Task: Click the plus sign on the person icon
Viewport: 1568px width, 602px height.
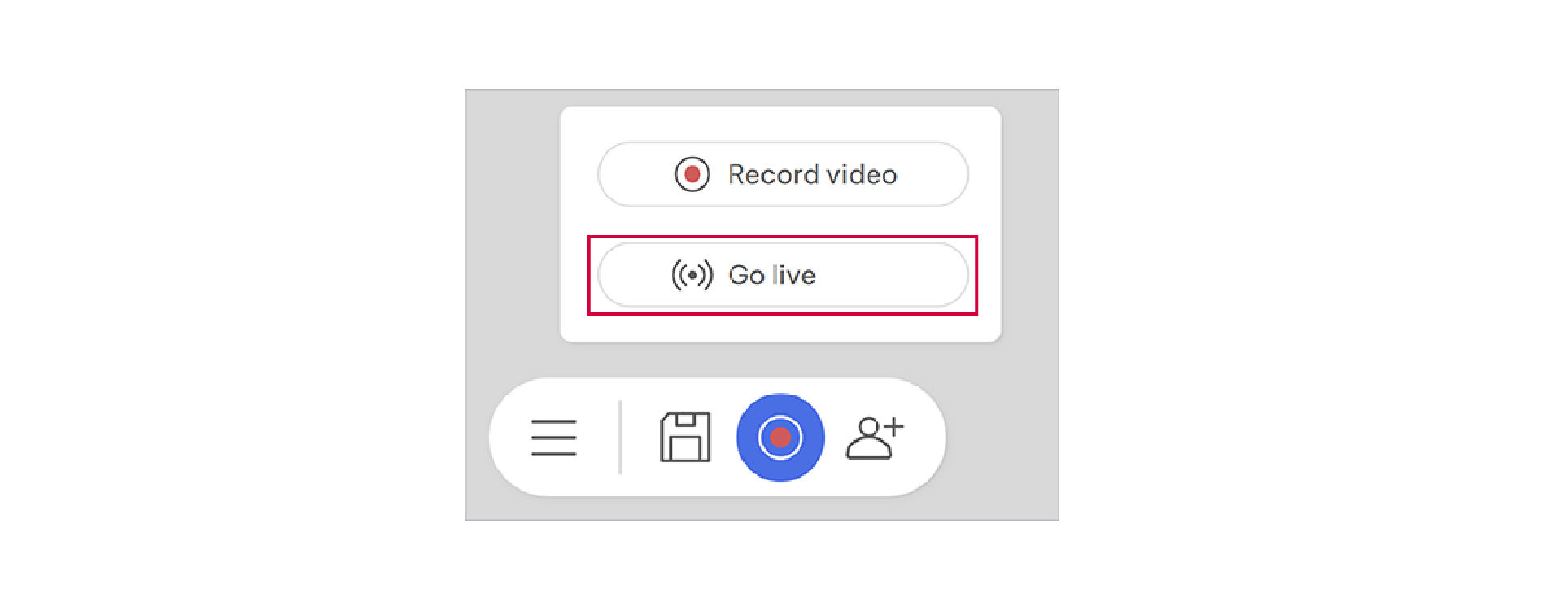Action: point(894,426)
